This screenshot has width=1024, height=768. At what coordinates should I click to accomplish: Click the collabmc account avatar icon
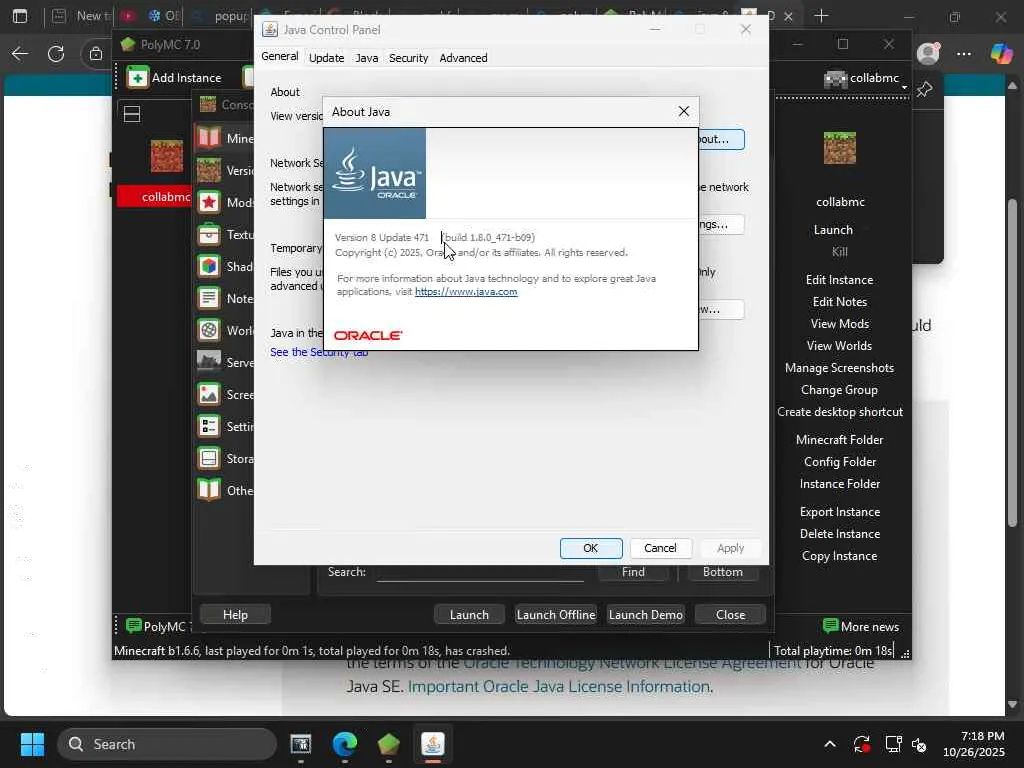pyautogui.click(x=835, y=79)
